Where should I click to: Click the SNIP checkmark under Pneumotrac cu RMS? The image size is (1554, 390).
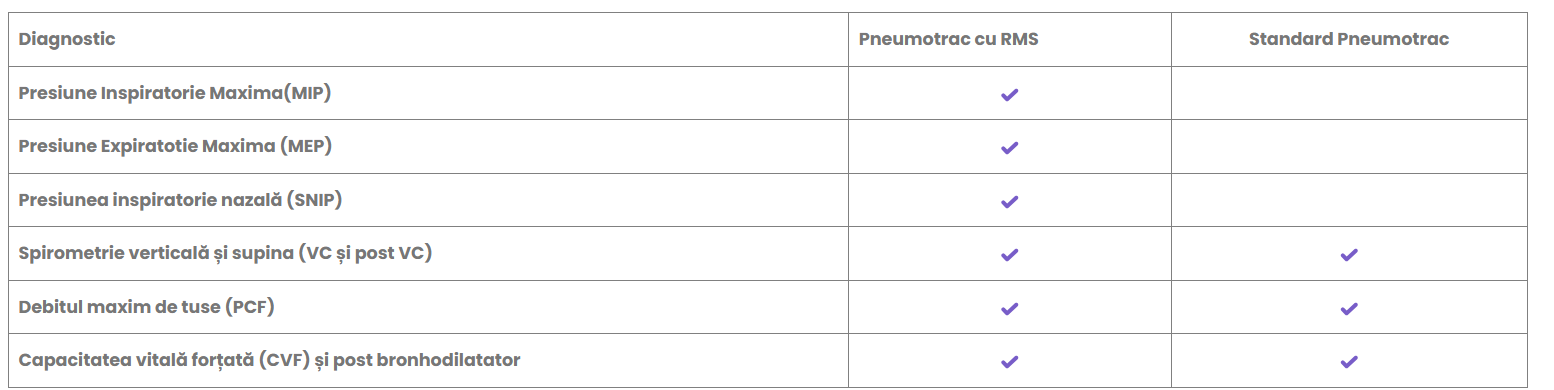pos(1009,201)
